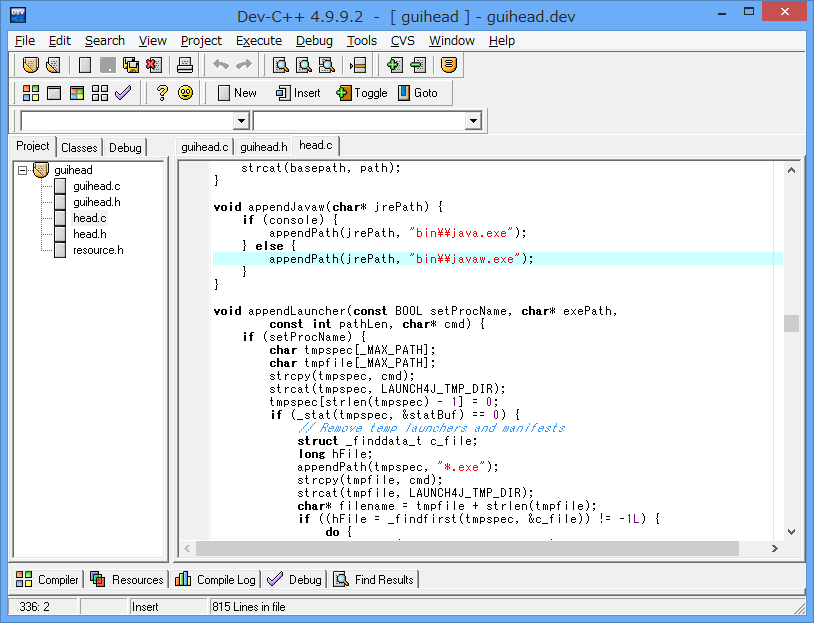Image resolution: width=814 pixels, height=623 pixels.
Task: Open resource.h in project tree
Action: click(98, 250)
